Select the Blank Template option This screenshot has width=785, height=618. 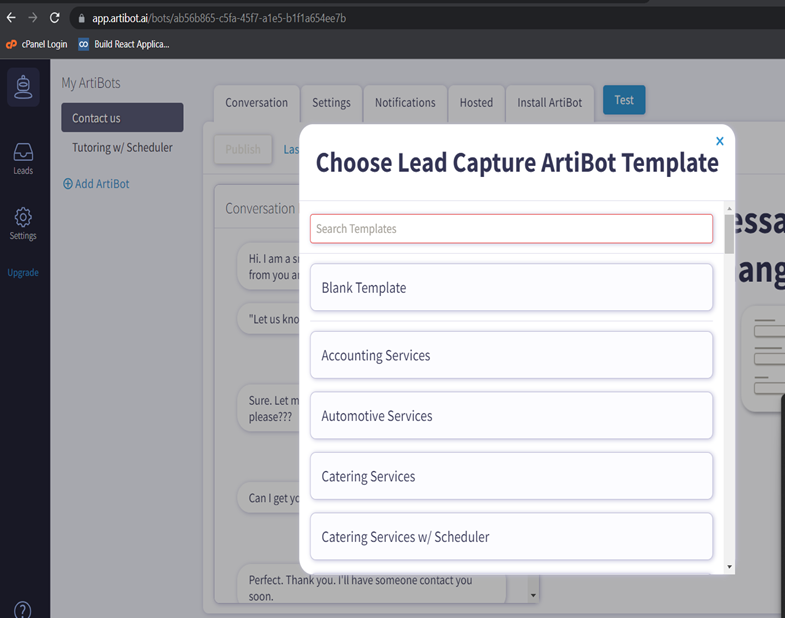pos(511,288)
